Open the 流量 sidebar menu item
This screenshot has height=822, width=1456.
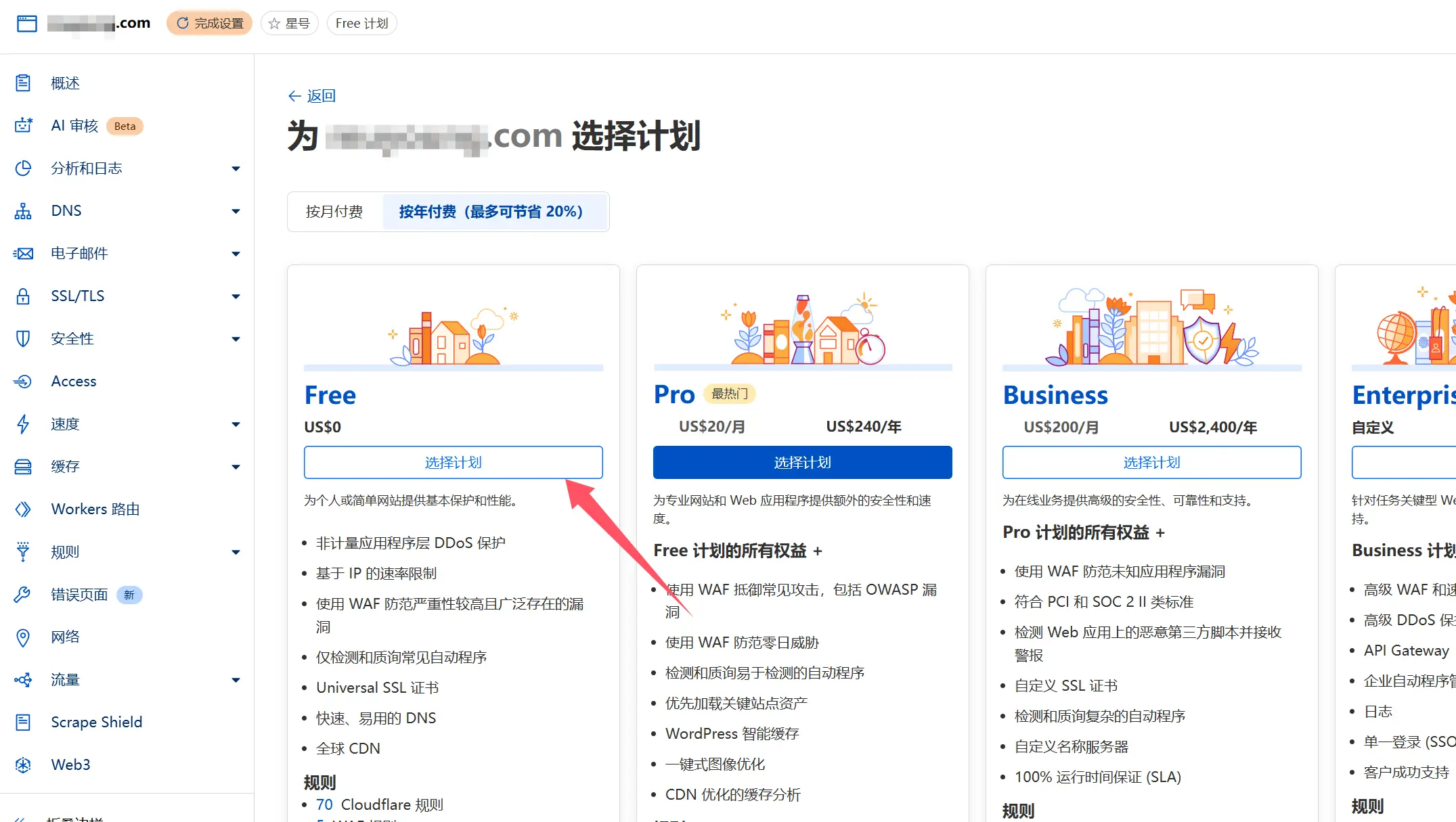(65, 680)
